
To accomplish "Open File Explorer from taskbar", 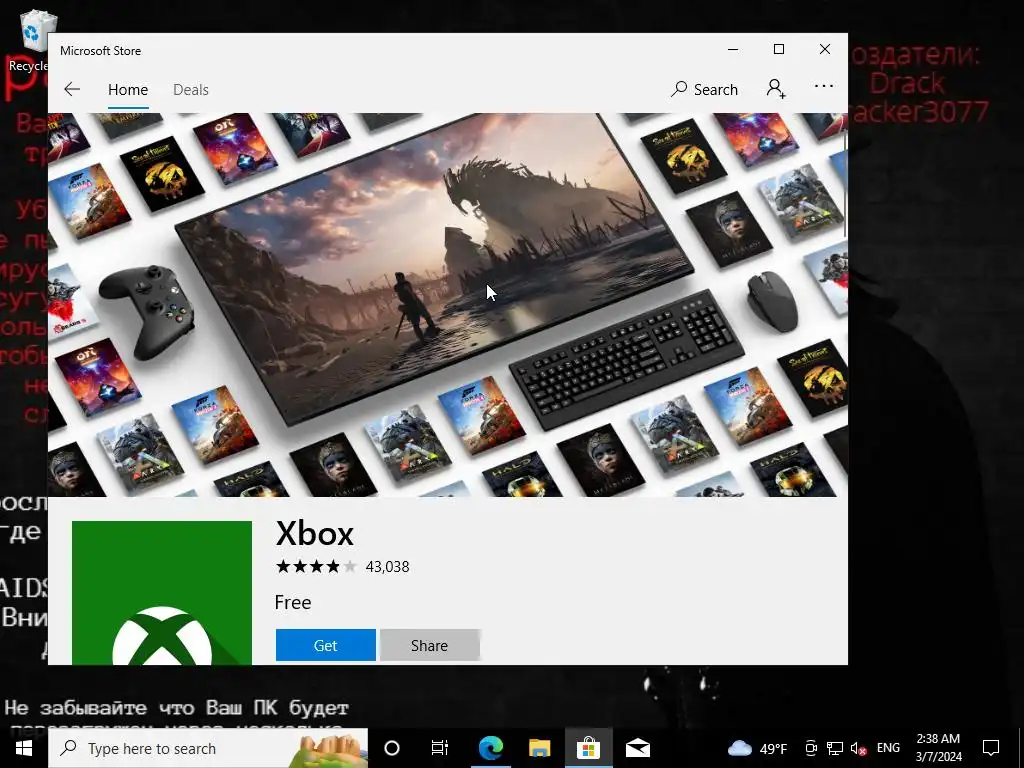I will tap(539, 748).
